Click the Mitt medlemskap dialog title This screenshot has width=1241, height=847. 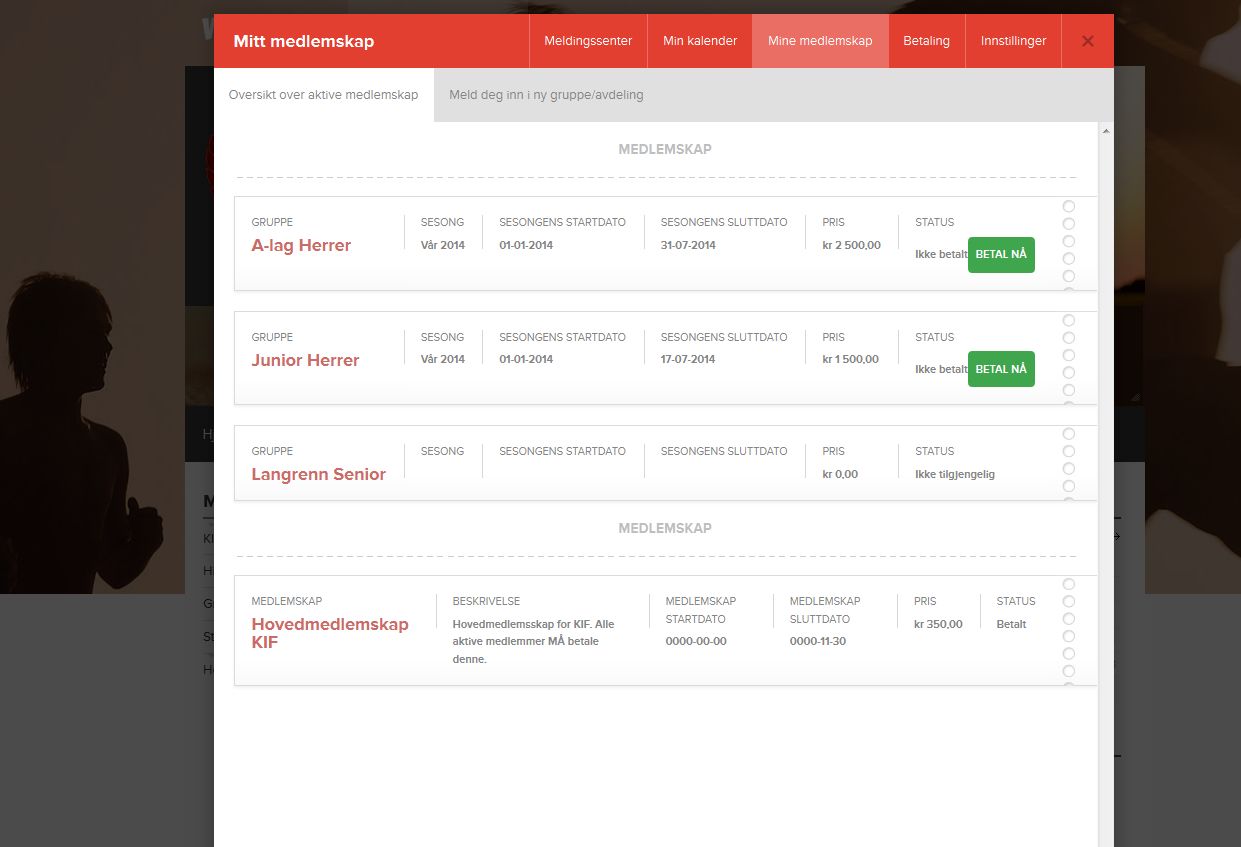pyautogui.click(x=303, y=41)
